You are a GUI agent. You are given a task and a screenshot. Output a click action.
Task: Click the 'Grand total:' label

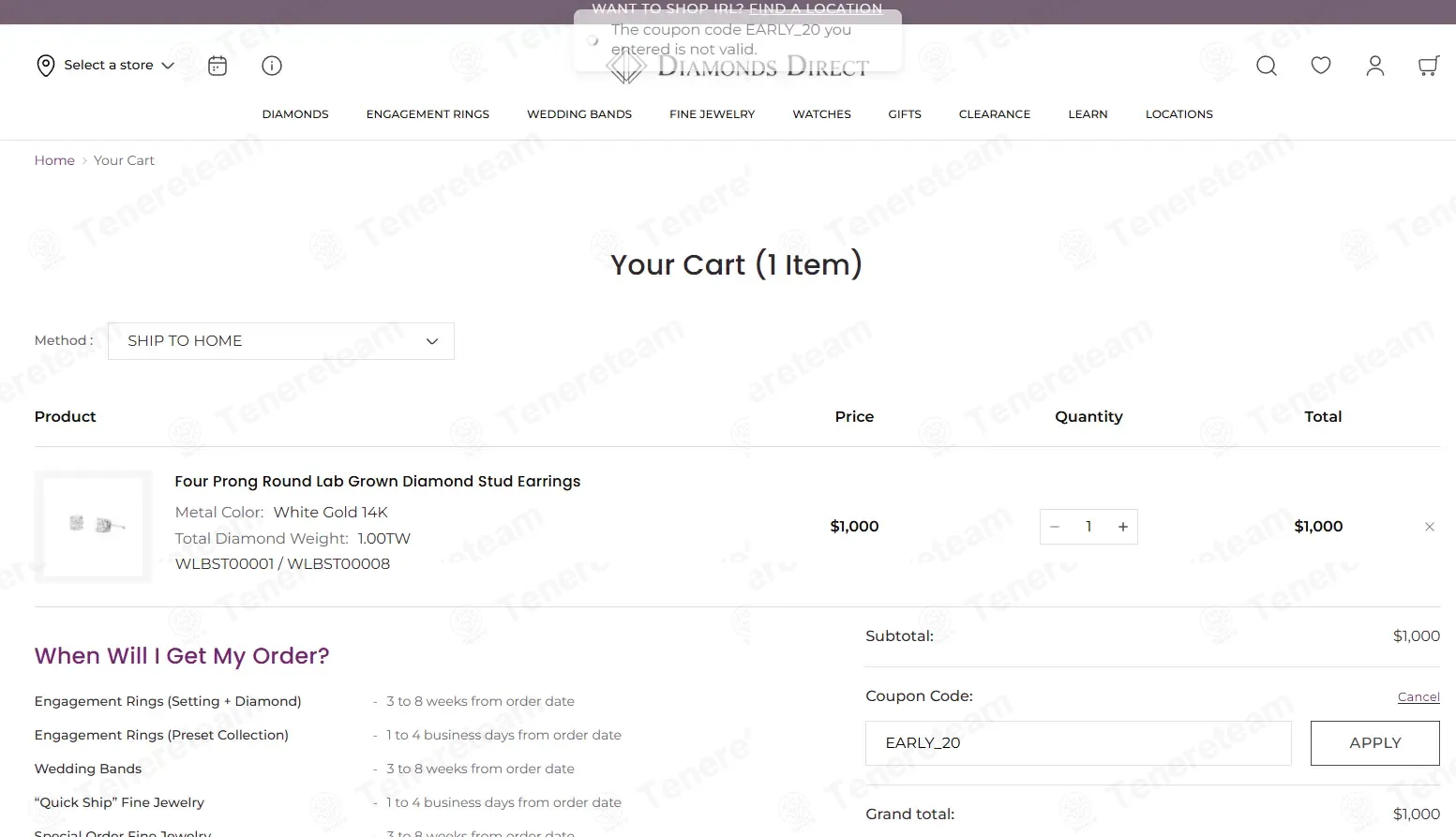tap(909, 815)
